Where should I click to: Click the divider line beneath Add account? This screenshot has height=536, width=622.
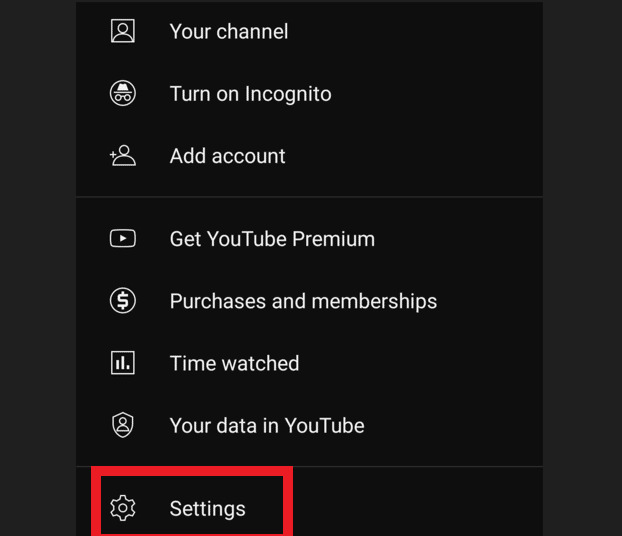pyautogui.click(x=309, y=196)
